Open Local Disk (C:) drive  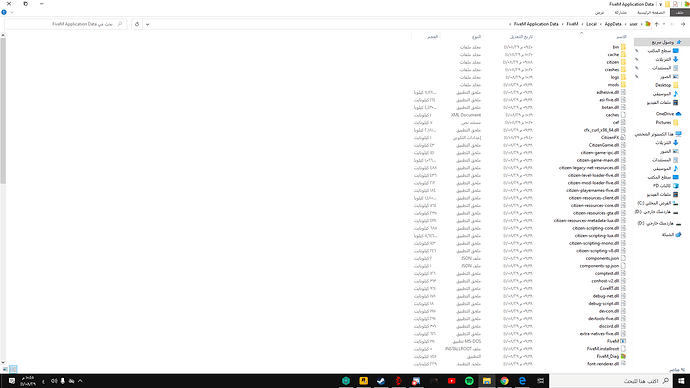(658, 203)
